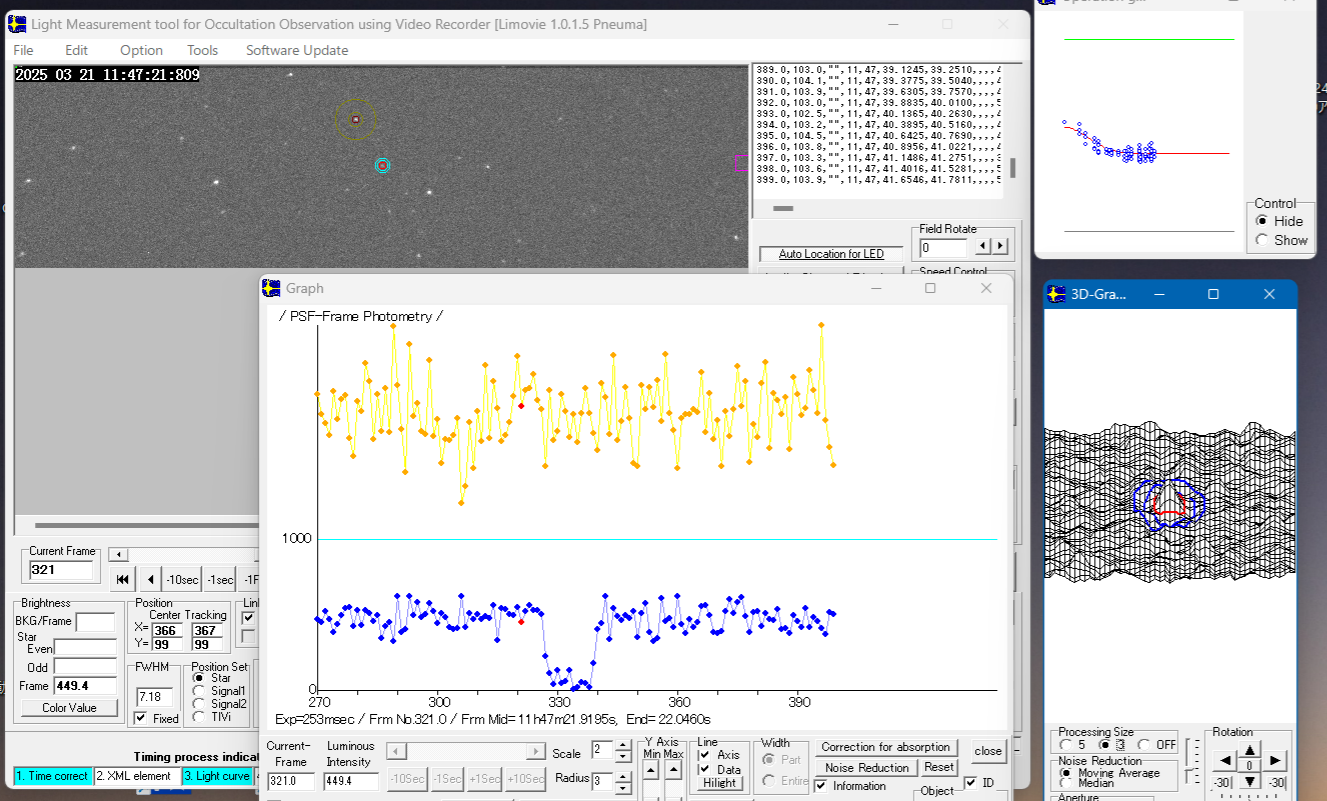Rotate 3D graph up with arrow

pos(1249,749)
